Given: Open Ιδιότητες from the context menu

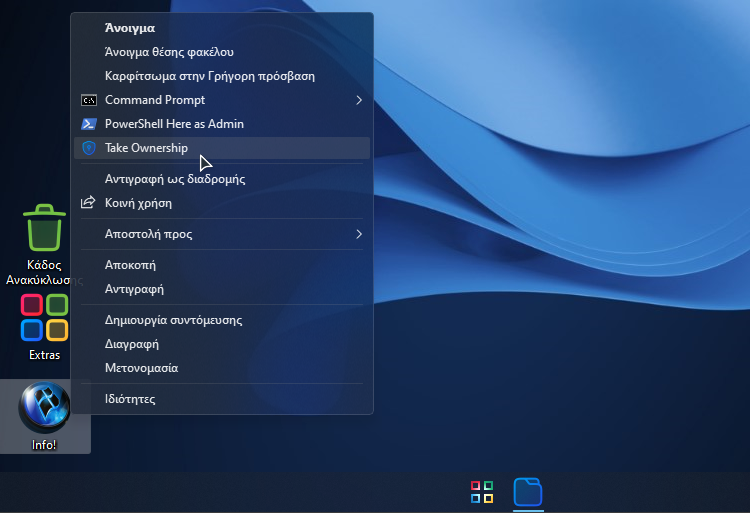Looking at the screenshot, I should point(222,399).
